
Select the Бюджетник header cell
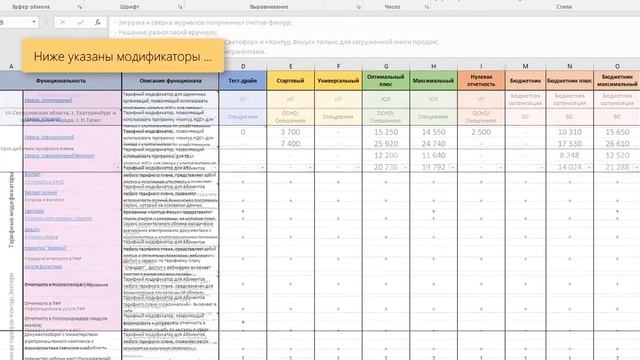(x=525, y=80)
